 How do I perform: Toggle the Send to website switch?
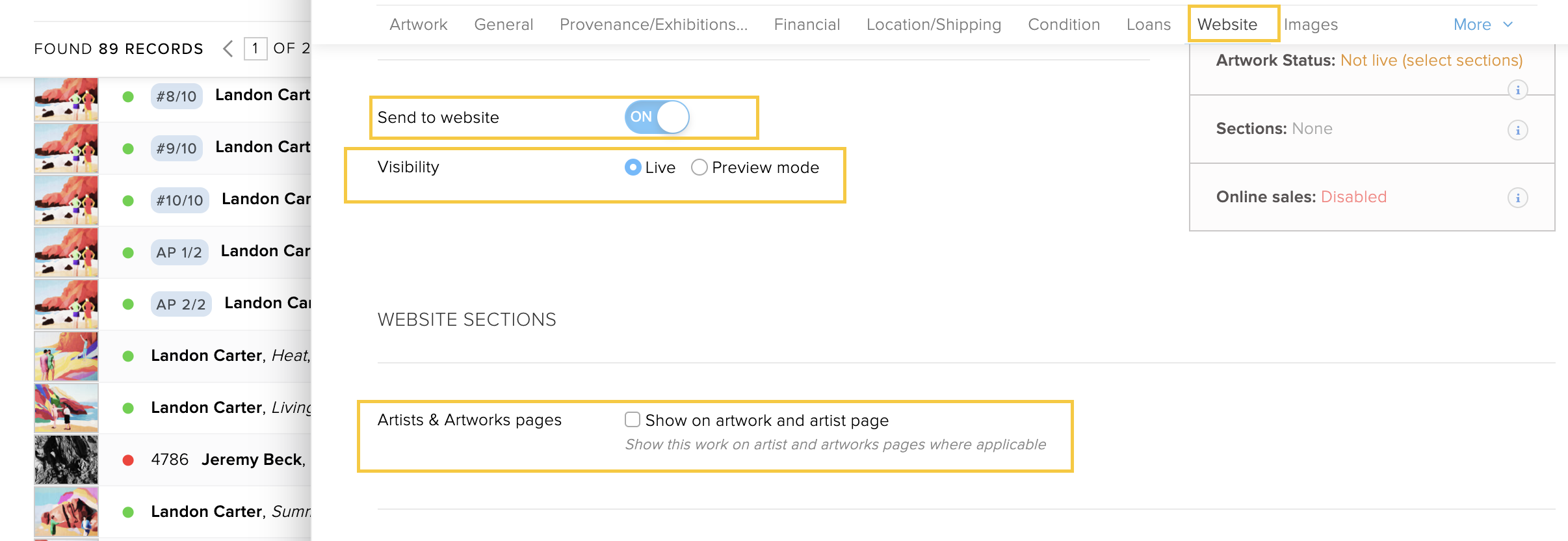(x=657, y=117)
